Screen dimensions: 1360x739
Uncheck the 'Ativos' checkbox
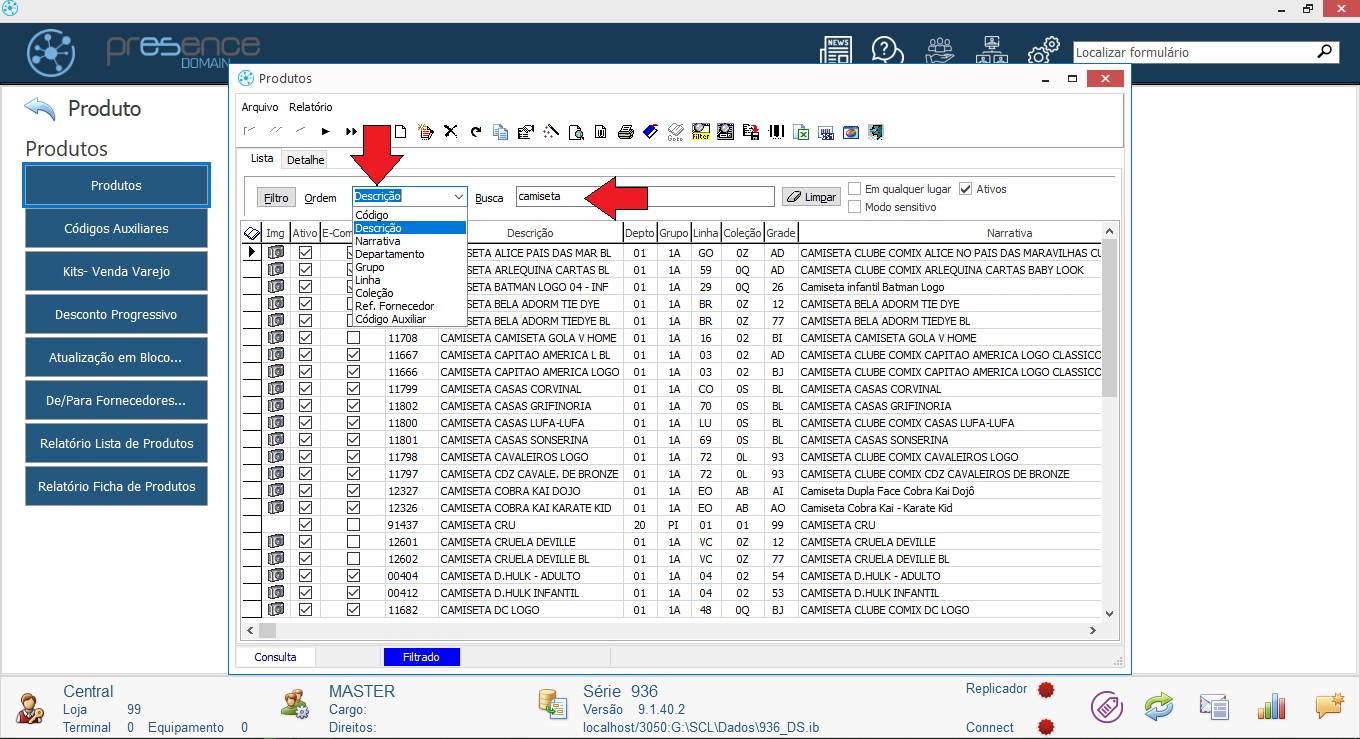coord(965,189)
